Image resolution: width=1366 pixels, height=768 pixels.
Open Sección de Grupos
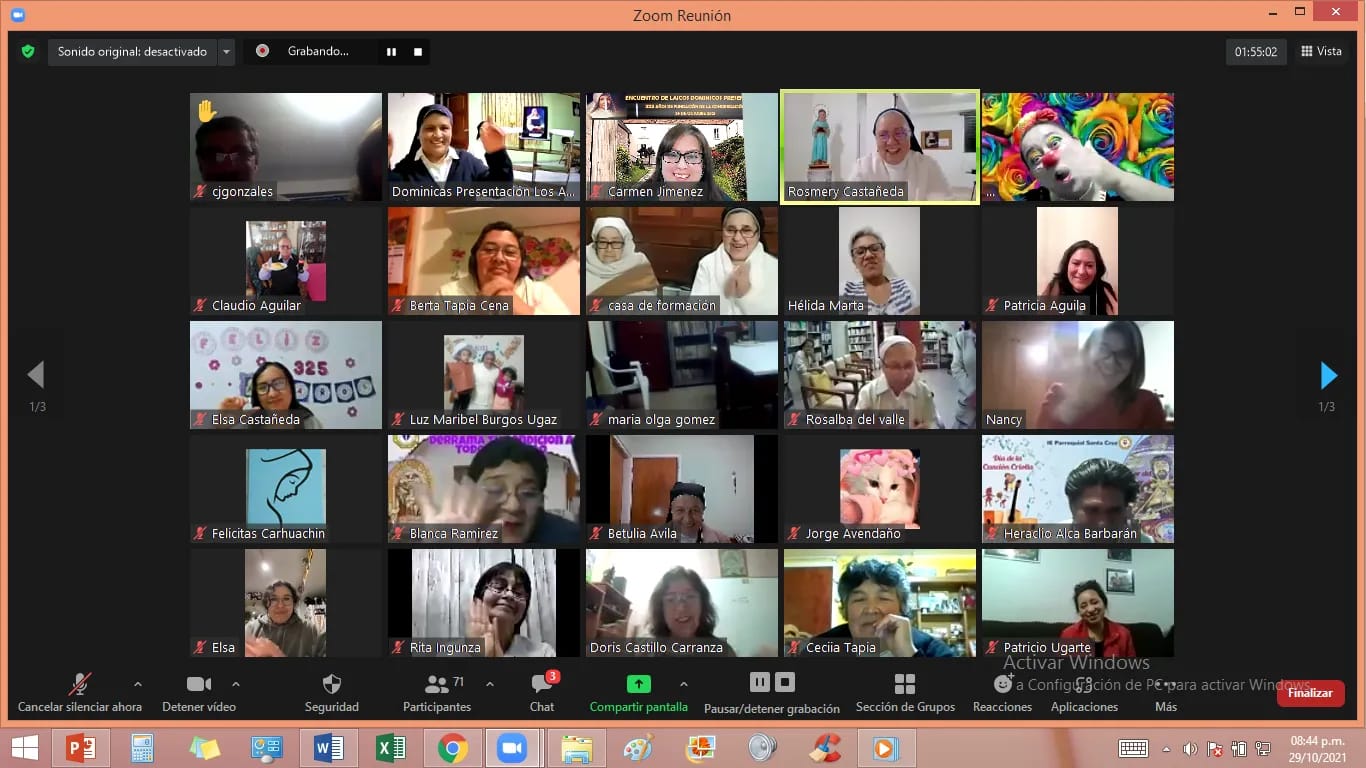click(904, 685)
